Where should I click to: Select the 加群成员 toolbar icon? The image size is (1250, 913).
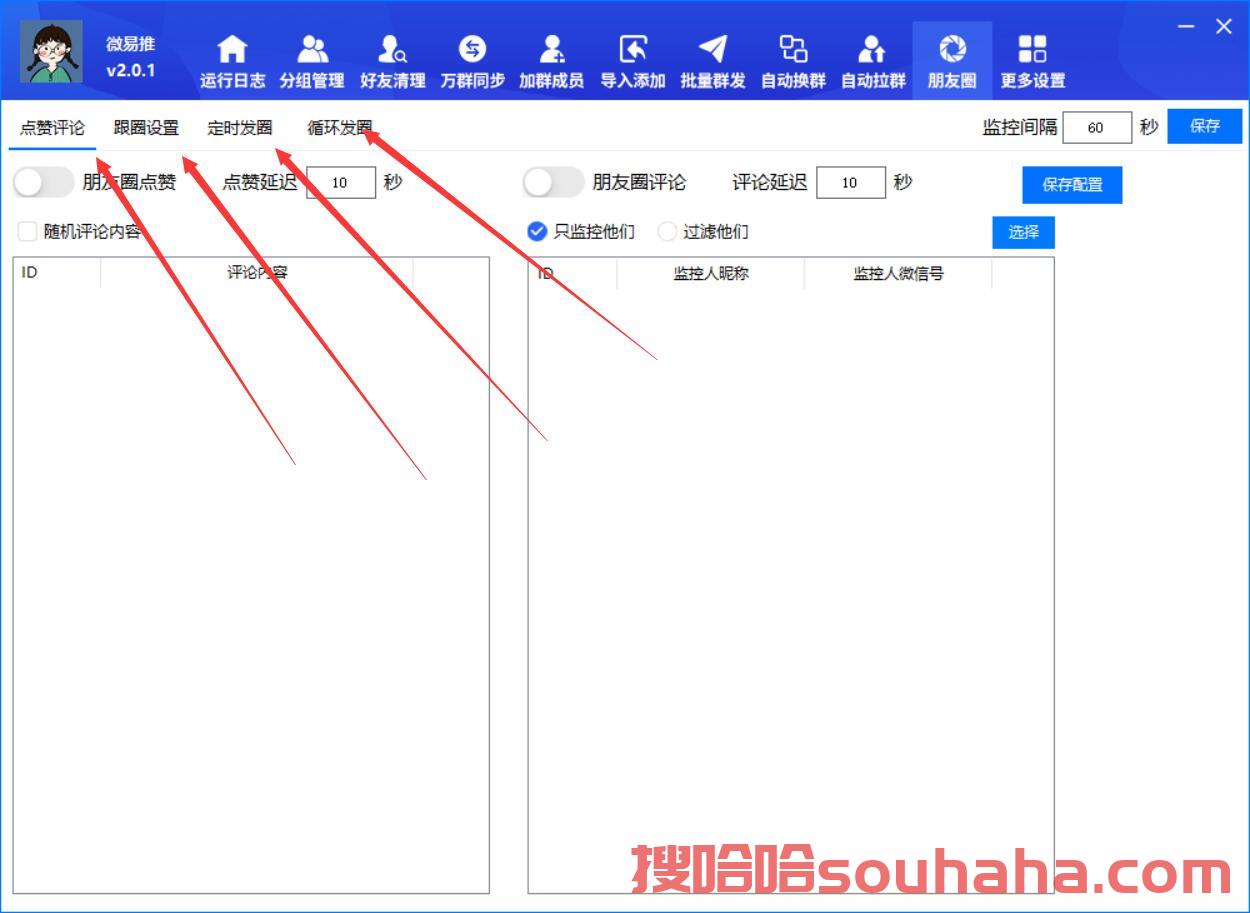551,49
